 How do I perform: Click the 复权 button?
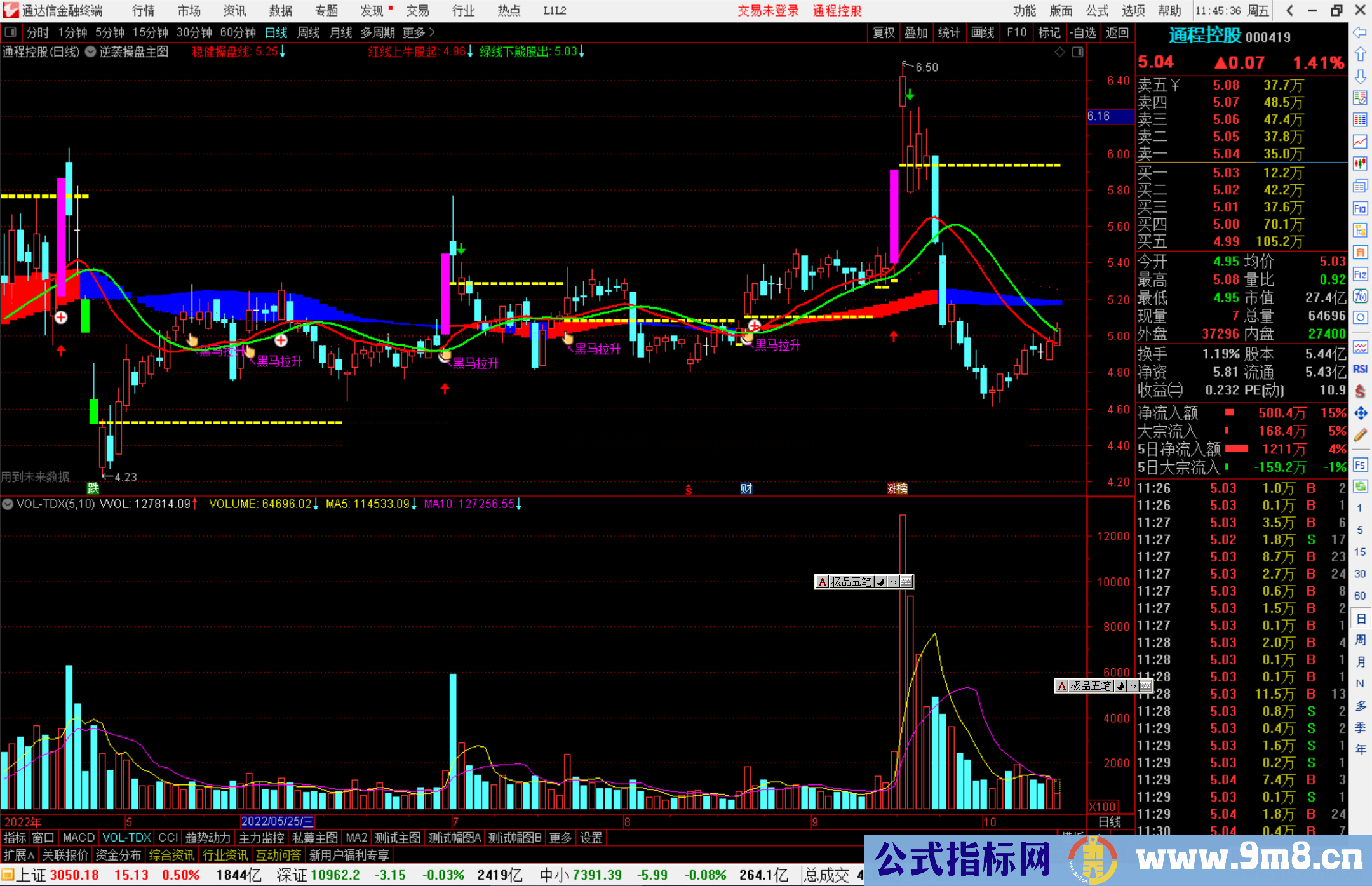(x=883, y=32)
